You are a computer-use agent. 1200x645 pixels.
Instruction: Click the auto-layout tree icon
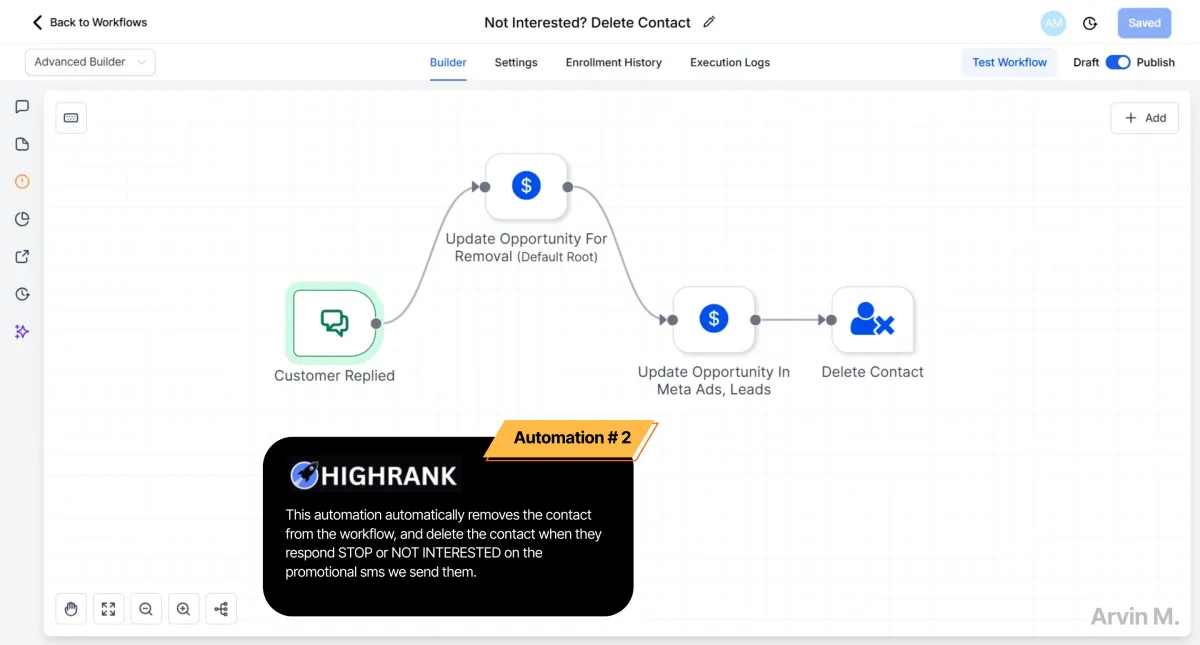tap(221, 608)
